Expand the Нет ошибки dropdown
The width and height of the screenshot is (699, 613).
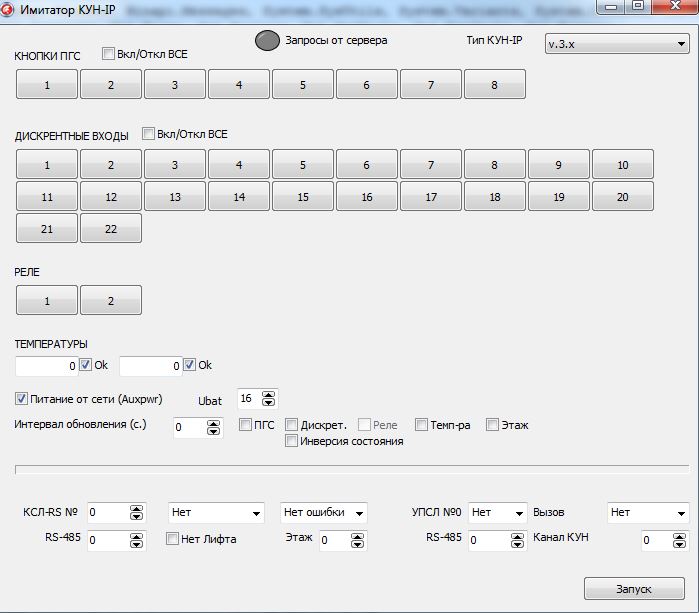(x=323, y=513)
